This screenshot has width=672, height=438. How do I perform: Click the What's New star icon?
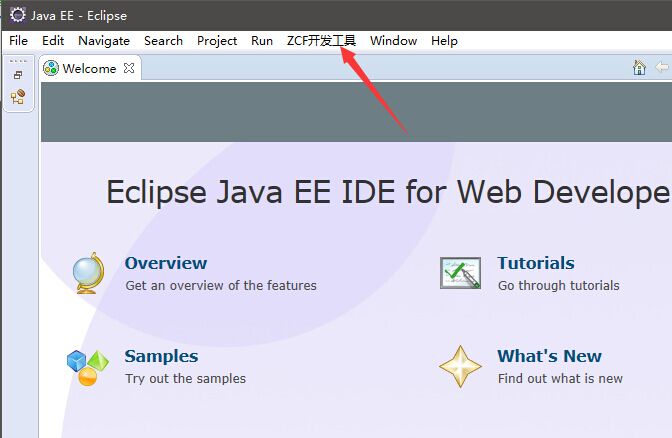tap(460, 367)
